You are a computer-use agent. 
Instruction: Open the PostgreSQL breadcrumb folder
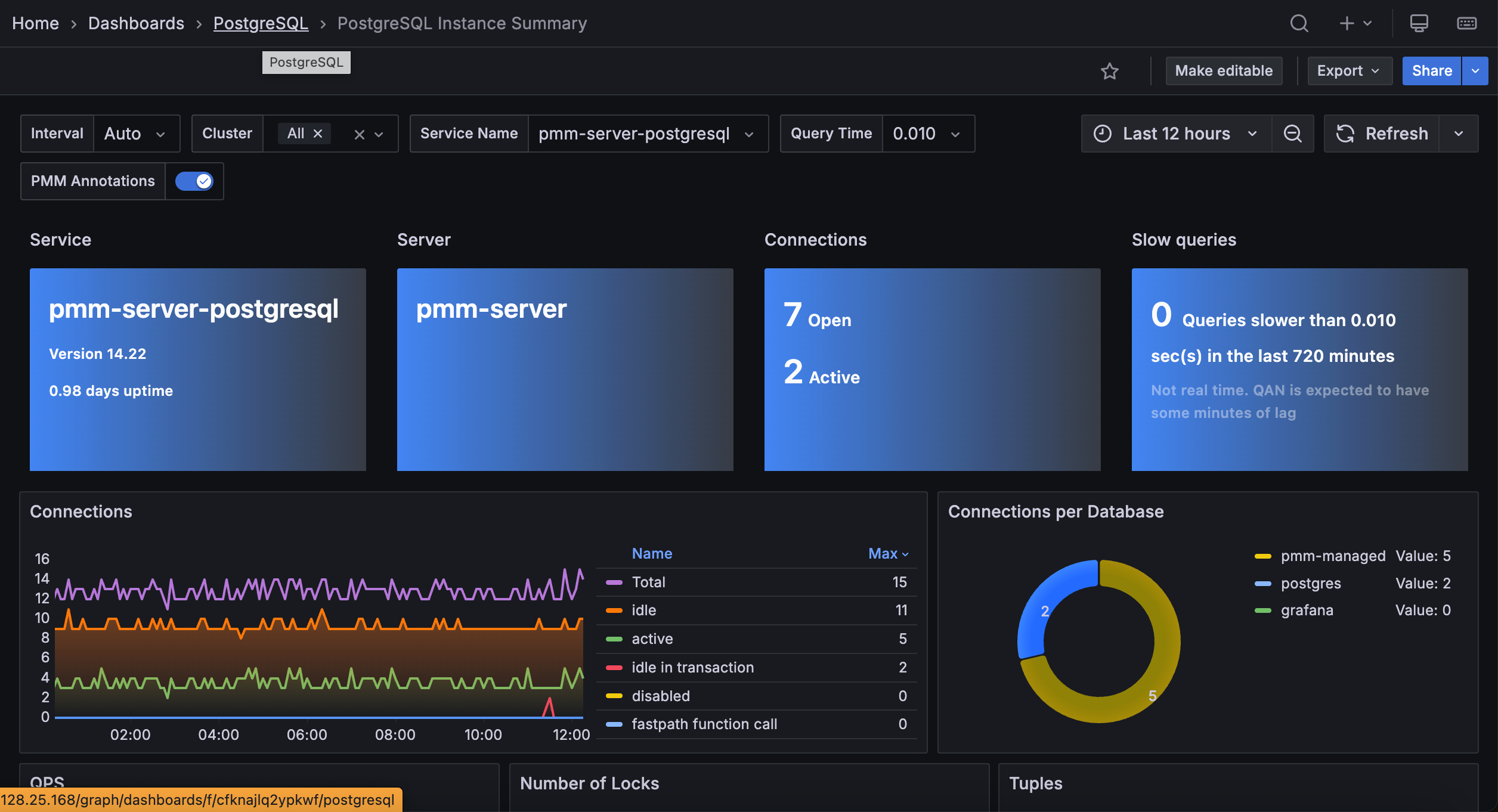click(261, 23)
